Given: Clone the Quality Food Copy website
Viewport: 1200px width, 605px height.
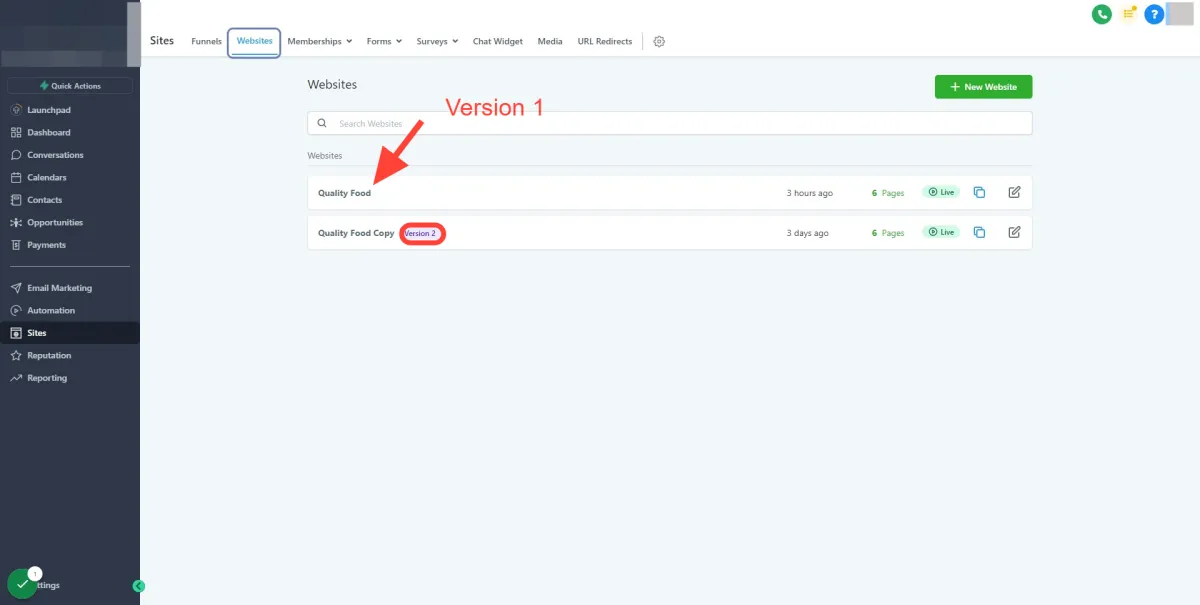Looking at the screenshot, I should [980, 232].
